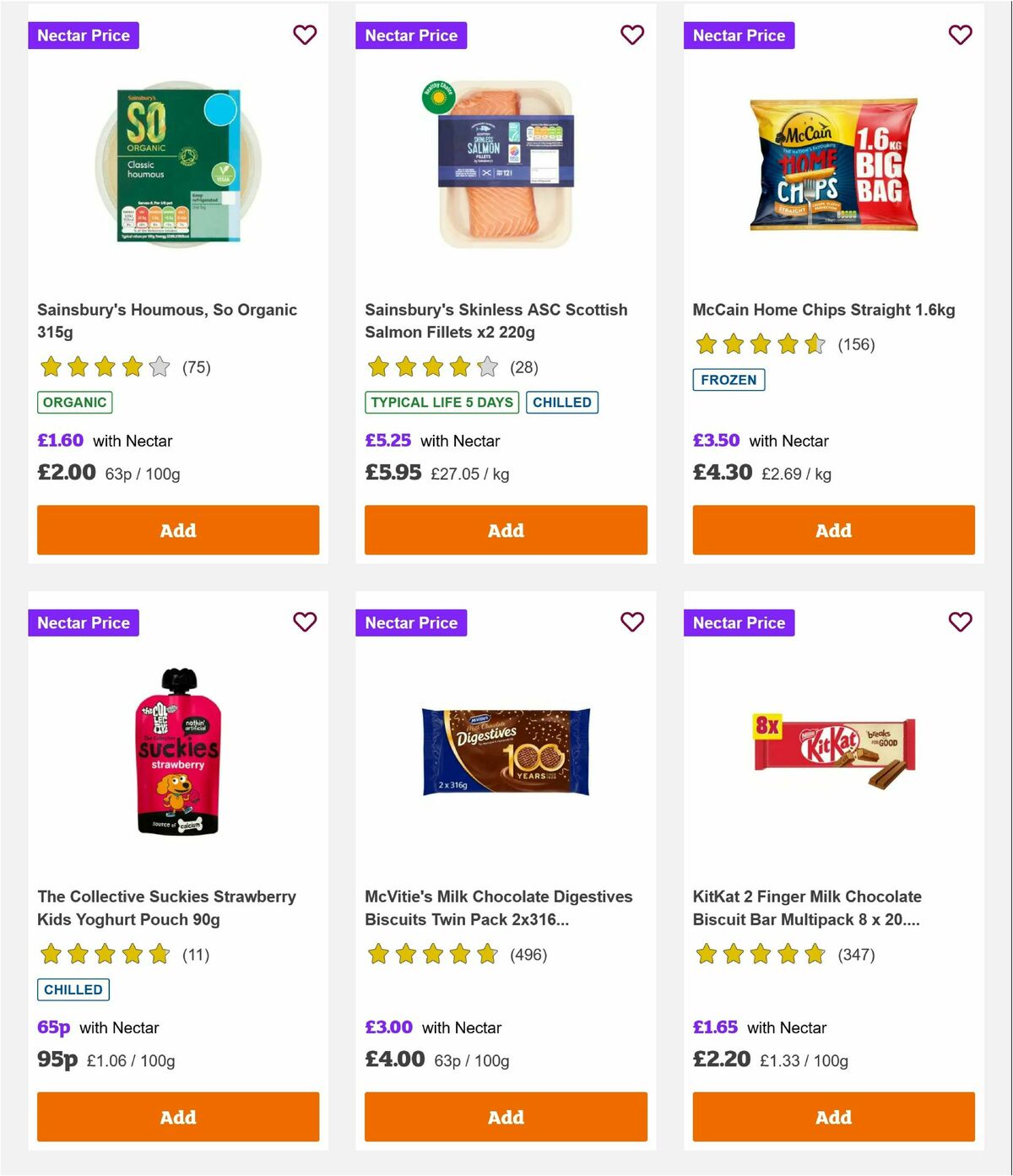
Task: Open the KitKat 2 Finger product title link
Action: coord(806,908)
